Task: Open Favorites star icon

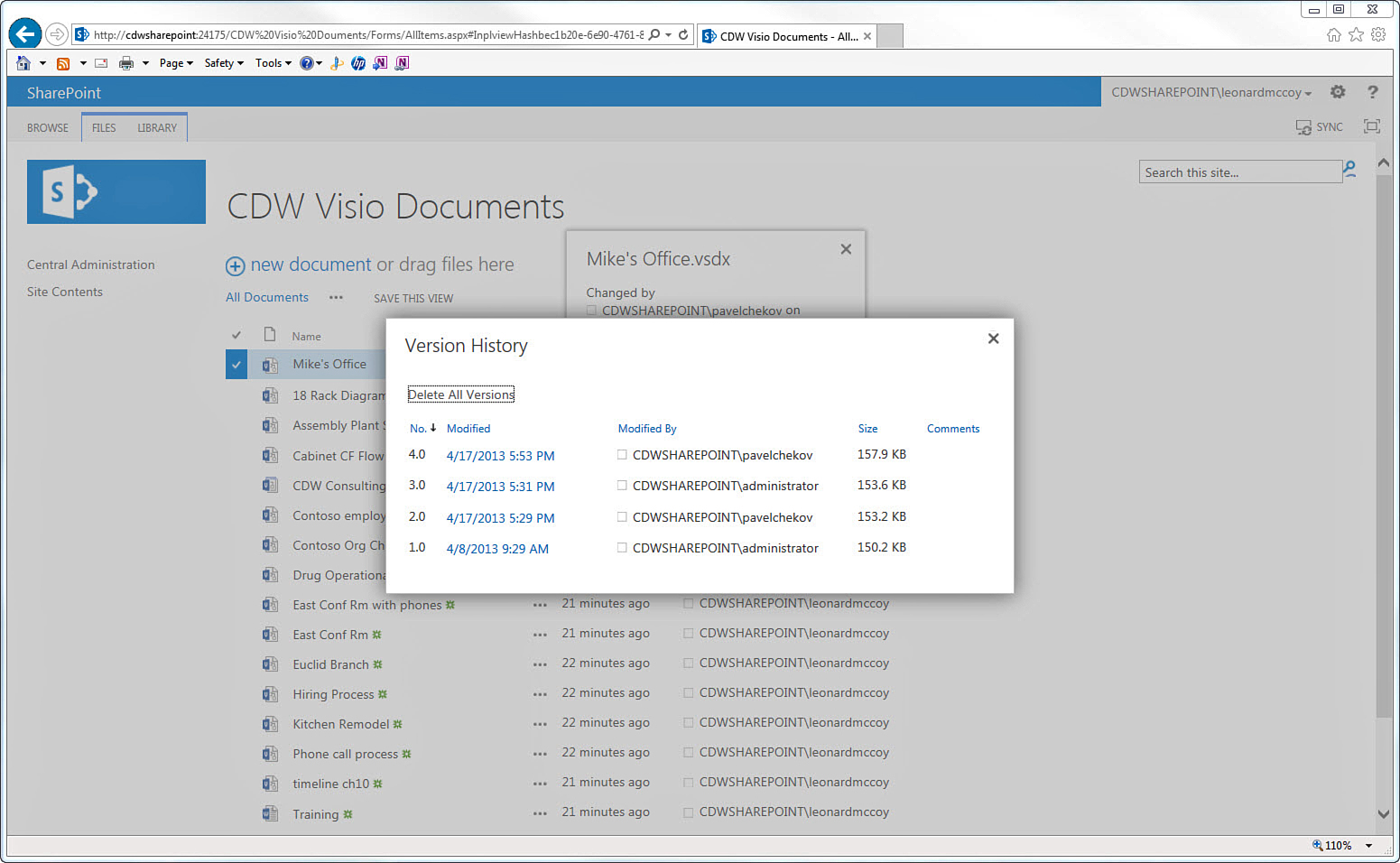Action: (1356, 34)
